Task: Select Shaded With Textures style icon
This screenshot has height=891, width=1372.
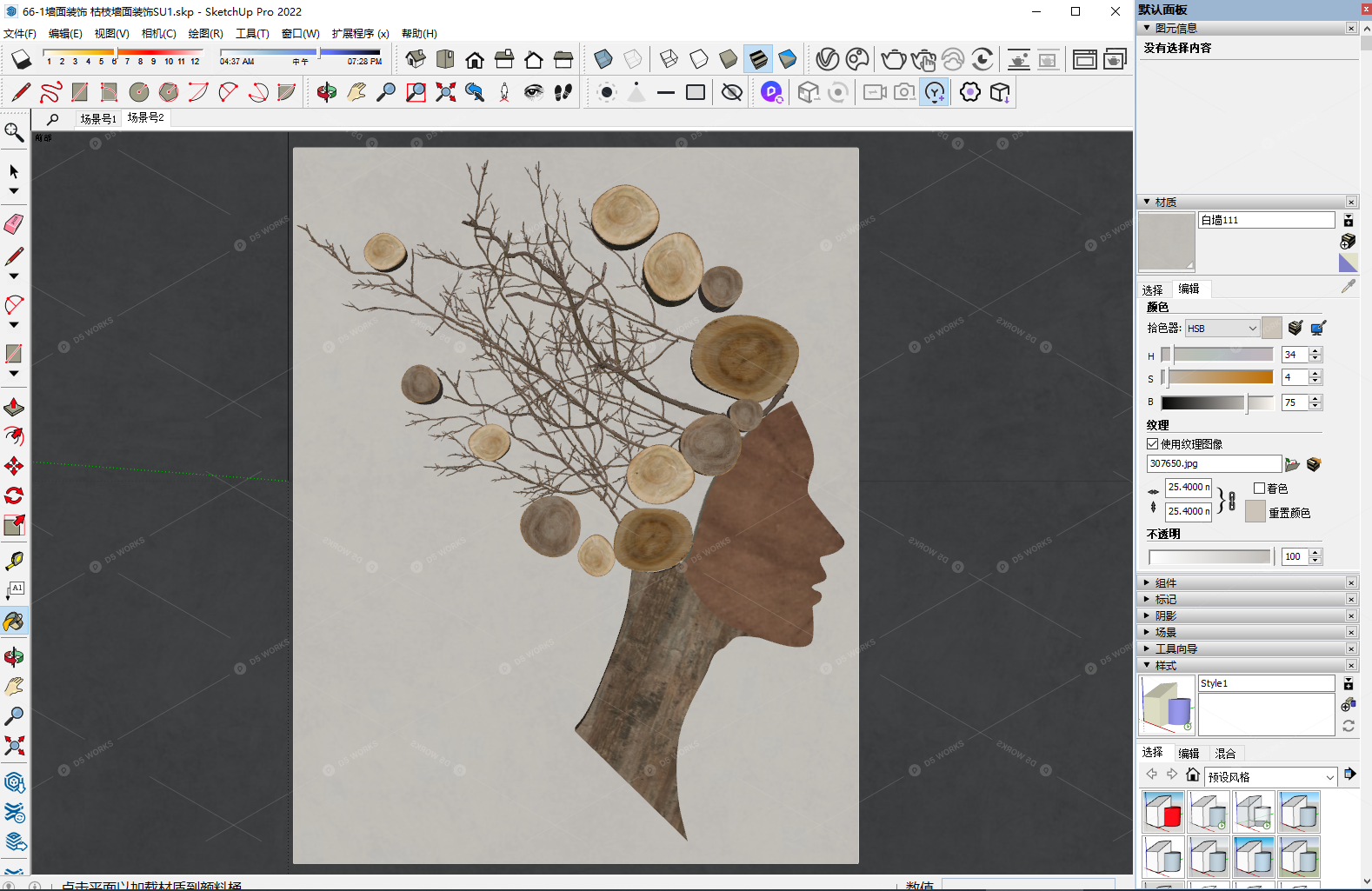Action: point(758,59)
